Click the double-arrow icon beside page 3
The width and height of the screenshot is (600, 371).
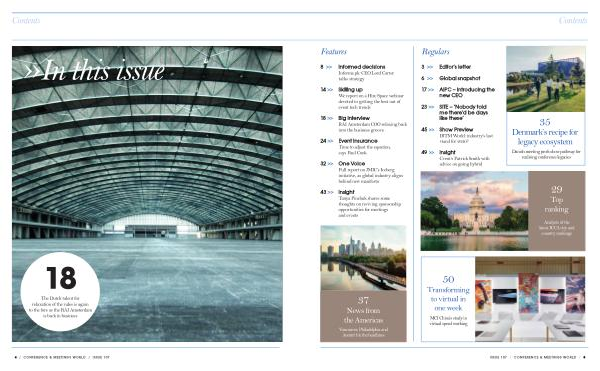click(x=430, y=67)
